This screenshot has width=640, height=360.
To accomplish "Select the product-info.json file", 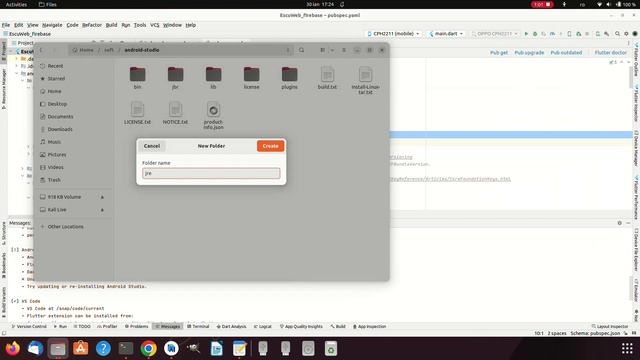I will tap(213, 116).
